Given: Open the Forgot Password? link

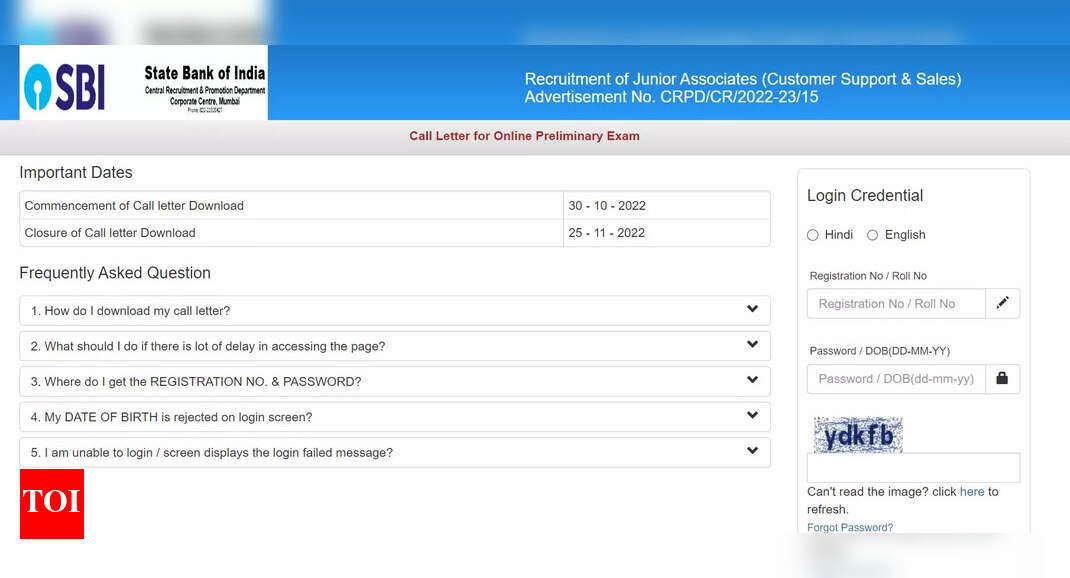Looking at the screenshot, I should click(x=850, y=528).
